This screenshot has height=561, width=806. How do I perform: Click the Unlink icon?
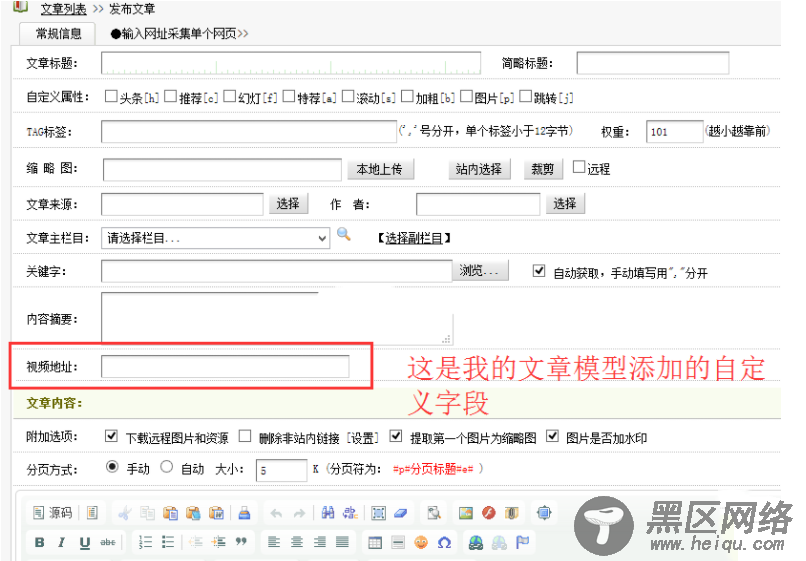pyautogui.click(x=499, y=542)
